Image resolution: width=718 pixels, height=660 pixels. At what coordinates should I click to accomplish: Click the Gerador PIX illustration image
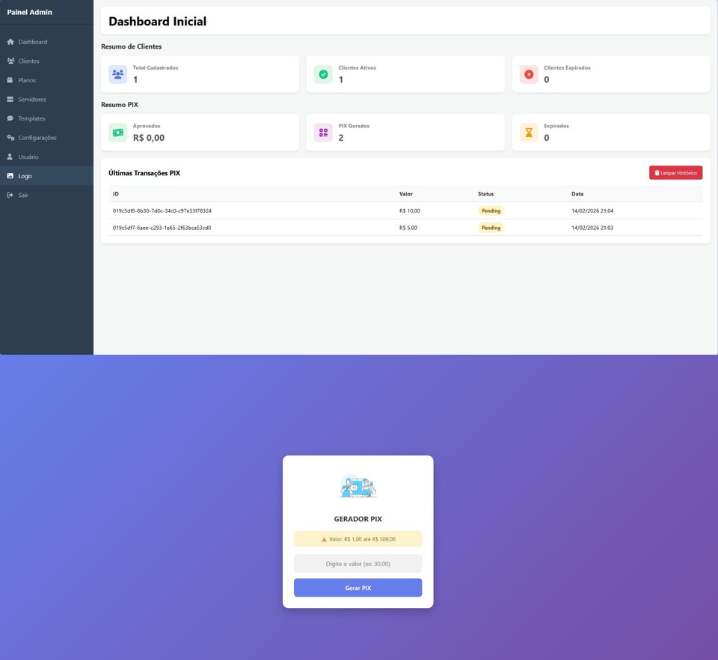pyautogui.click(x=358, y=487)
